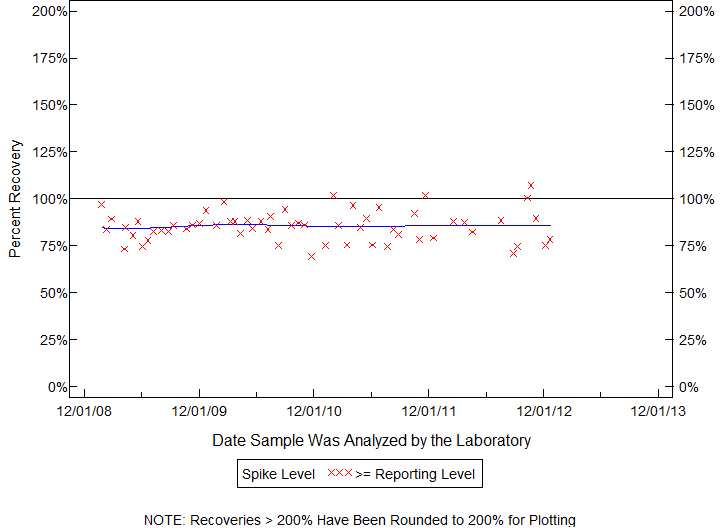The width and height of the screenshot is (720, 528).
Task: Click the 12/01/08 date on the x-axis
Action: click(85, 410)
